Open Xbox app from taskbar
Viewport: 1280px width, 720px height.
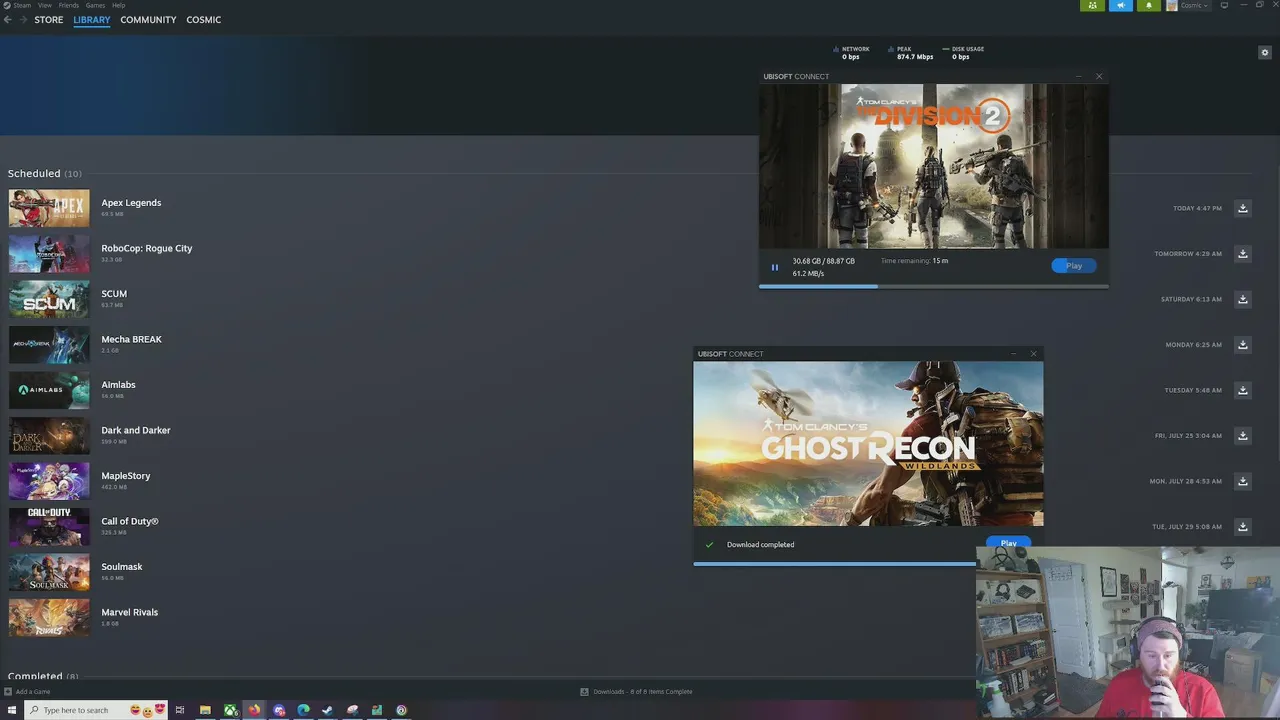230,710
